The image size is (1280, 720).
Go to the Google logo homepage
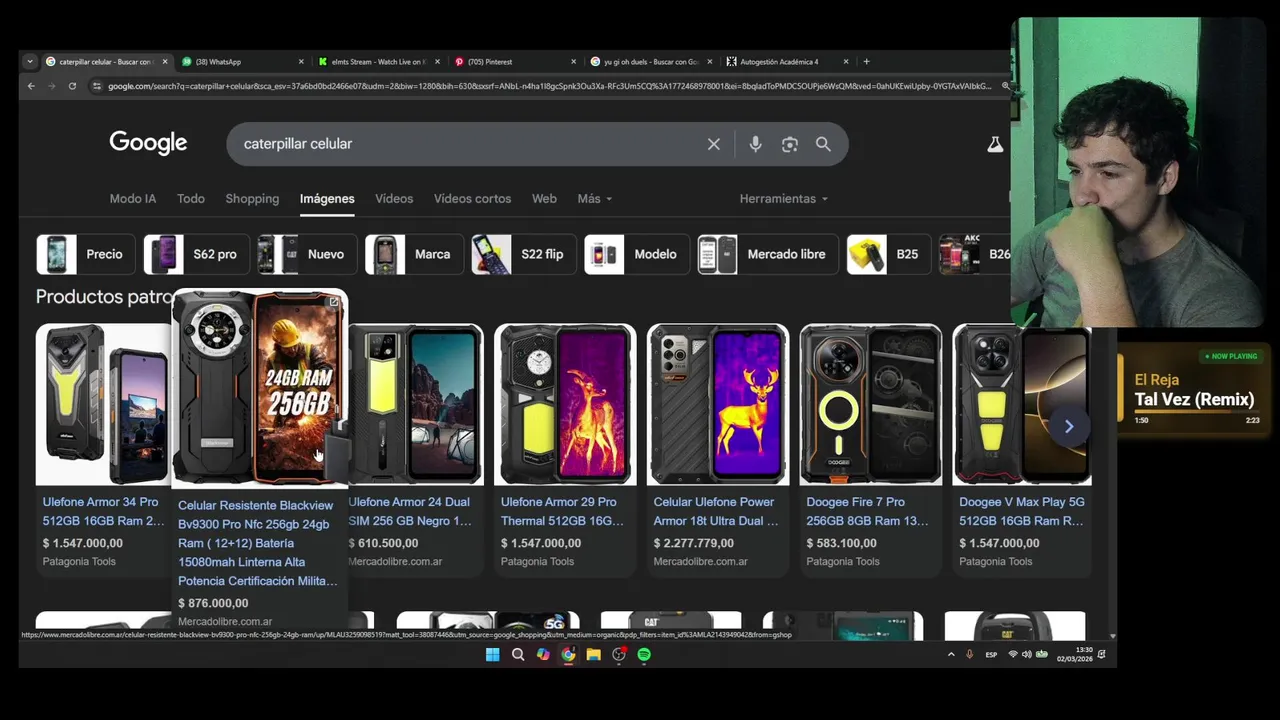coord(148,143)
